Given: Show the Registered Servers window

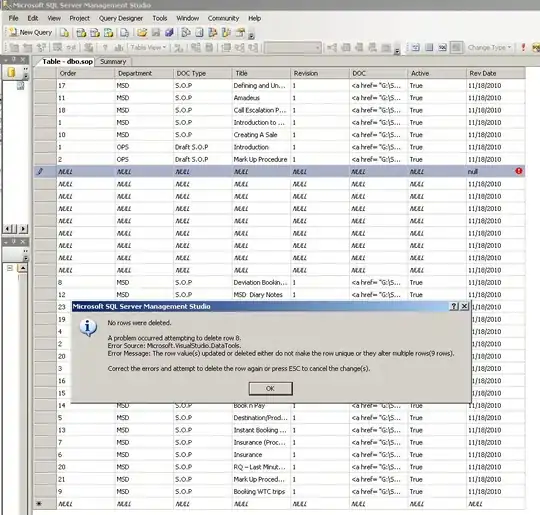Looking at the screenshot, I should pos(186,33).
